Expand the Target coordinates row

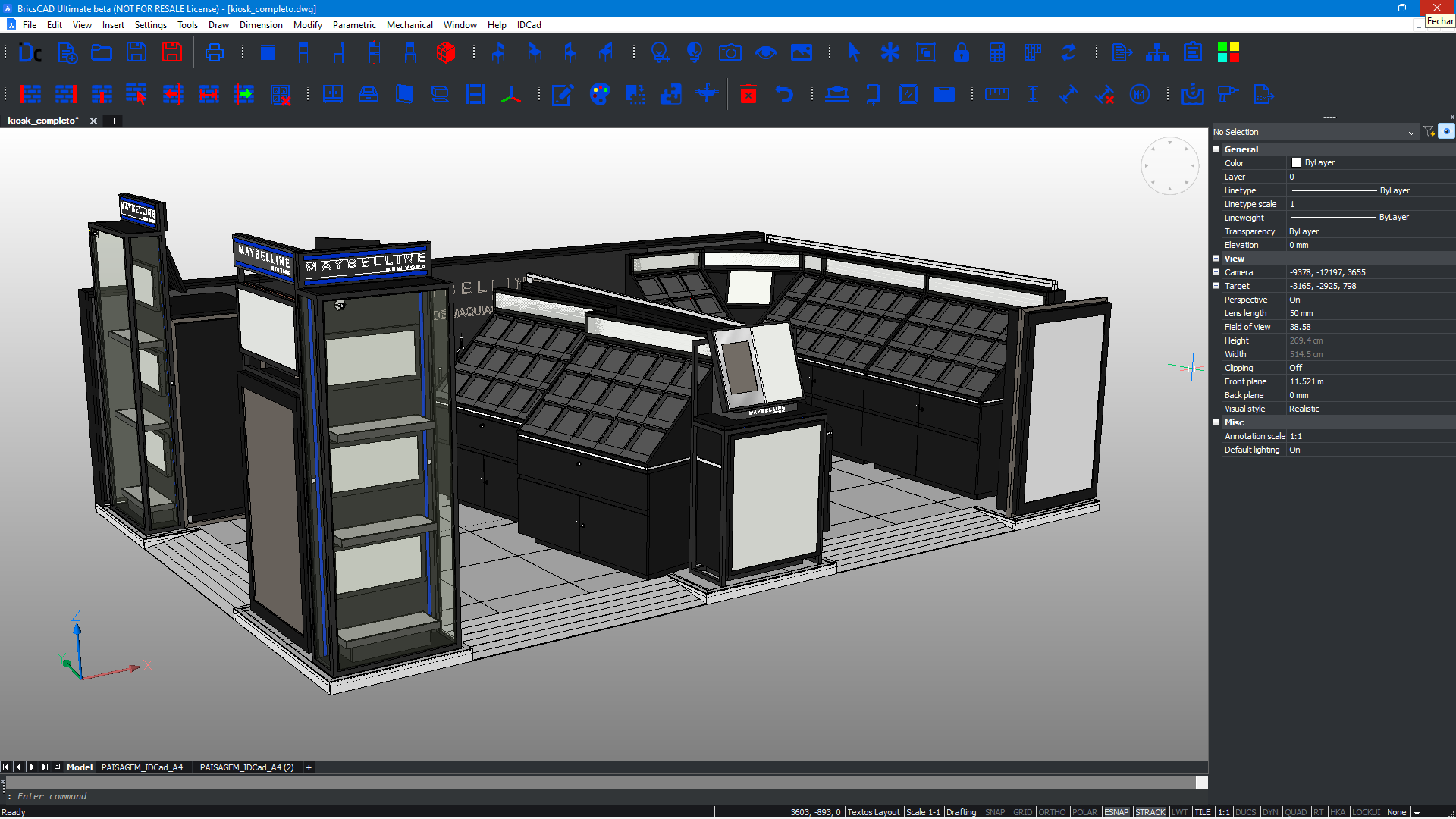click(1216, 286)
